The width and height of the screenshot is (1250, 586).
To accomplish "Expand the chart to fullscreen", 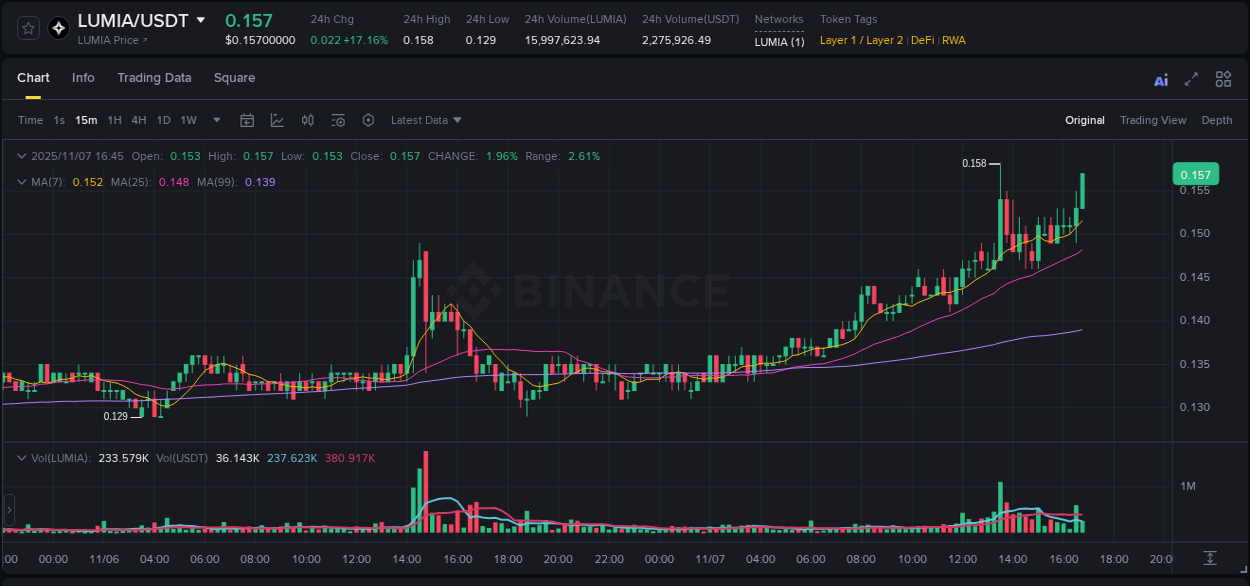I will click(1191, 79).
